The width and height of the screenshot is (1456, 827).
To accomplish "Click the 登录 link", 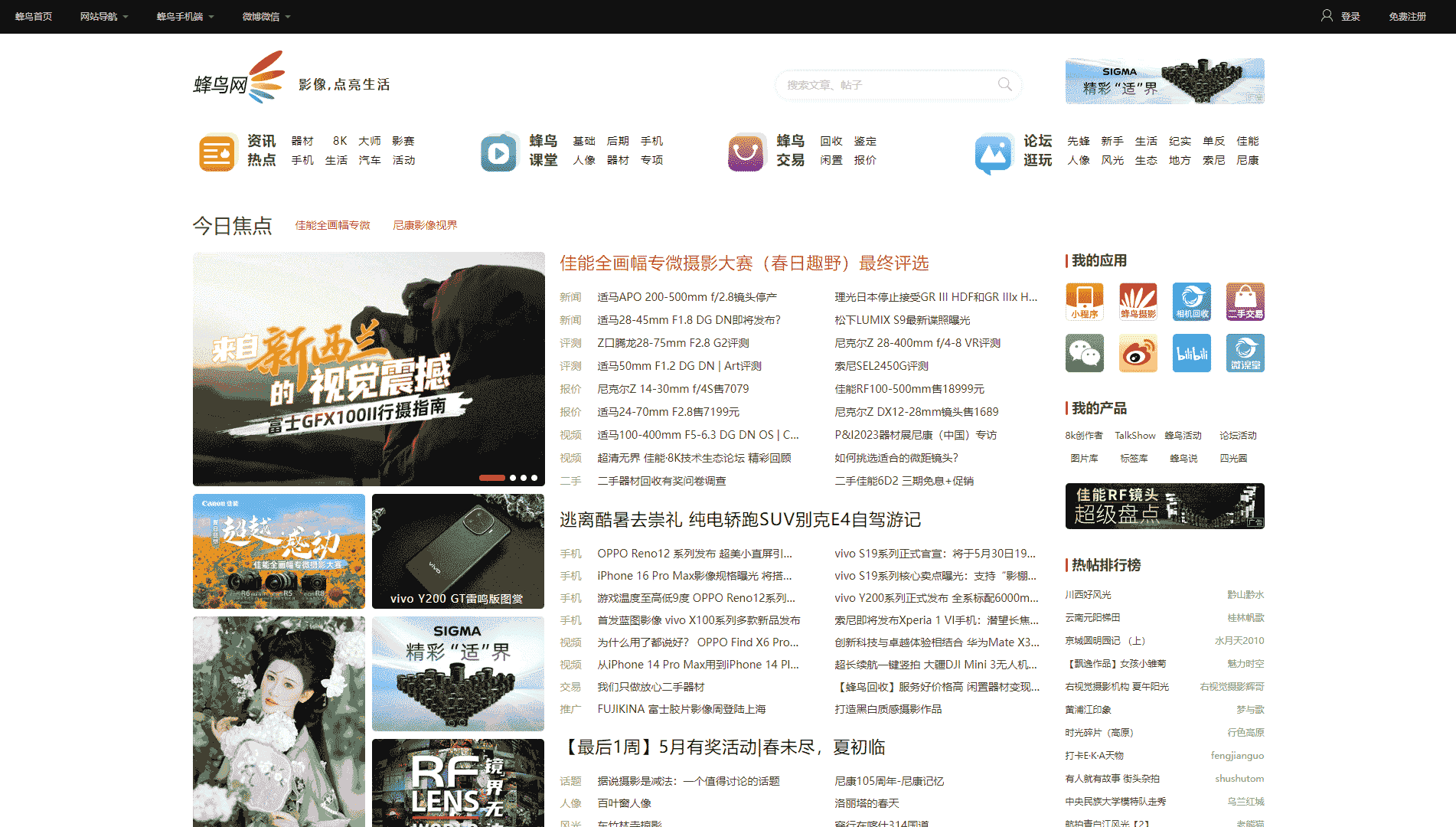I will click(x=1350, y=16).
